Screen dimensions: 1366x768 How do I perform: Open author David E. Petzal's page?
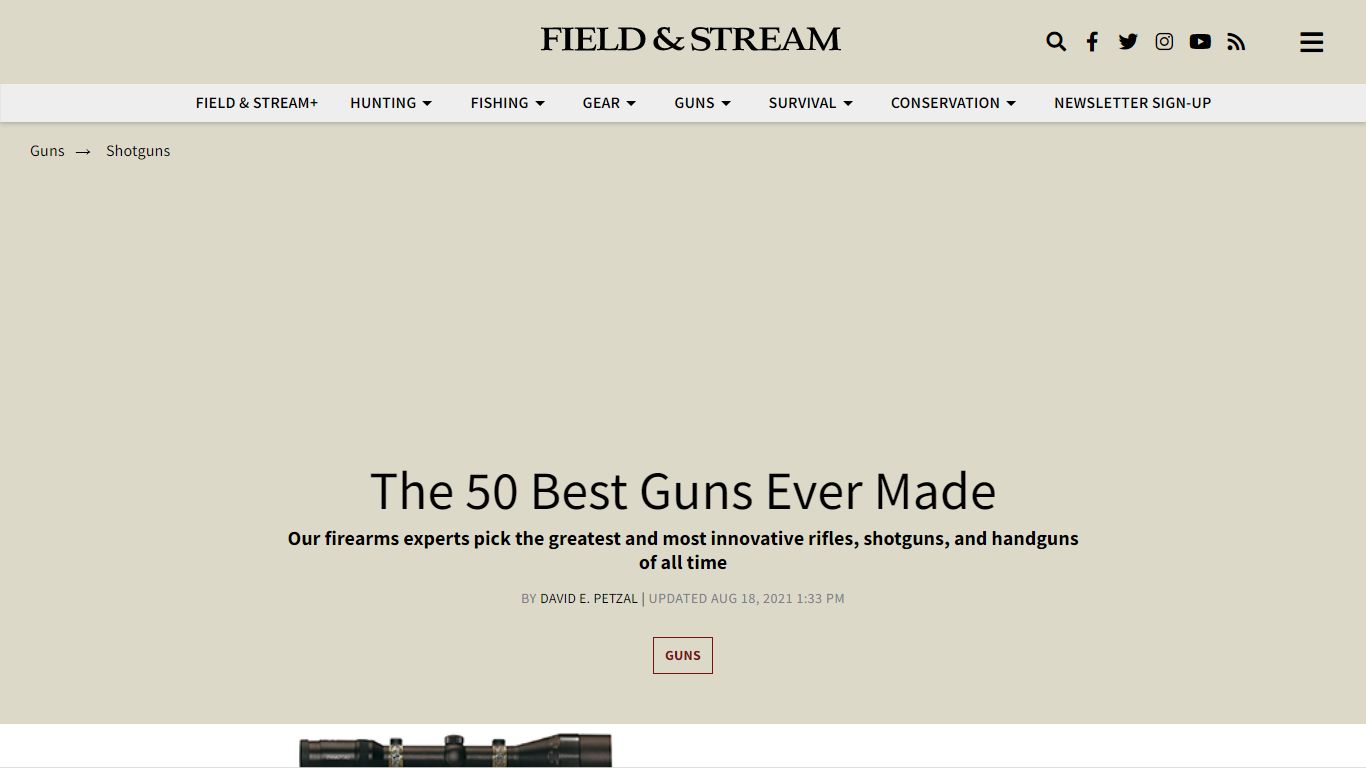(x=589, y=599)
